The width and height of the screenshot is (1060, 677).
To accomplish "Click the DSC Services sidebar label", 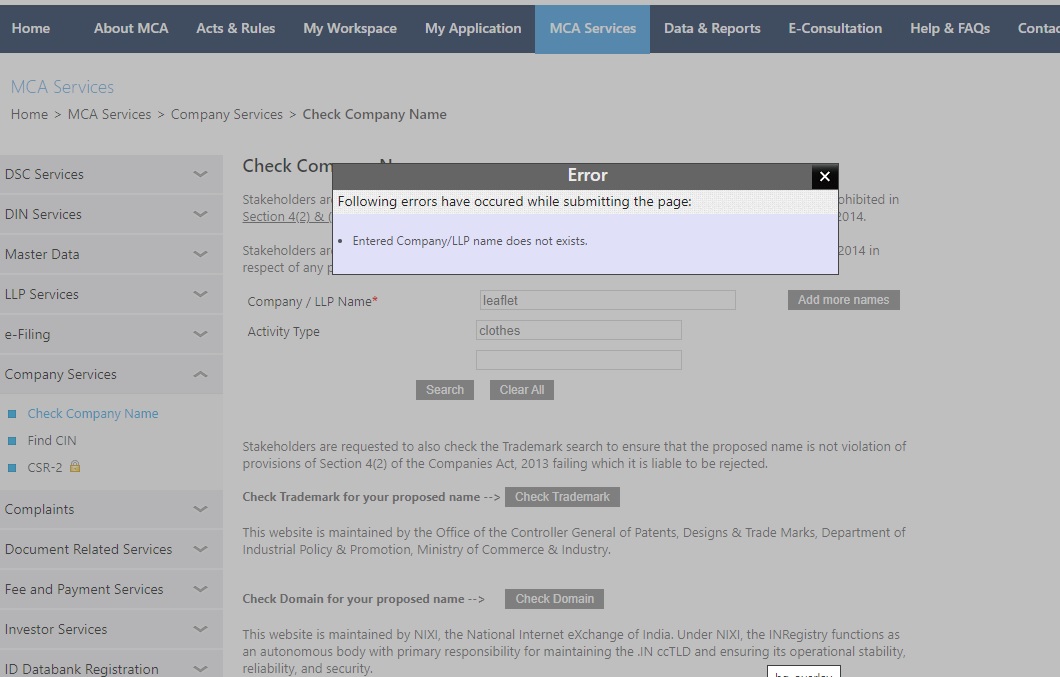I will (44, 174).
